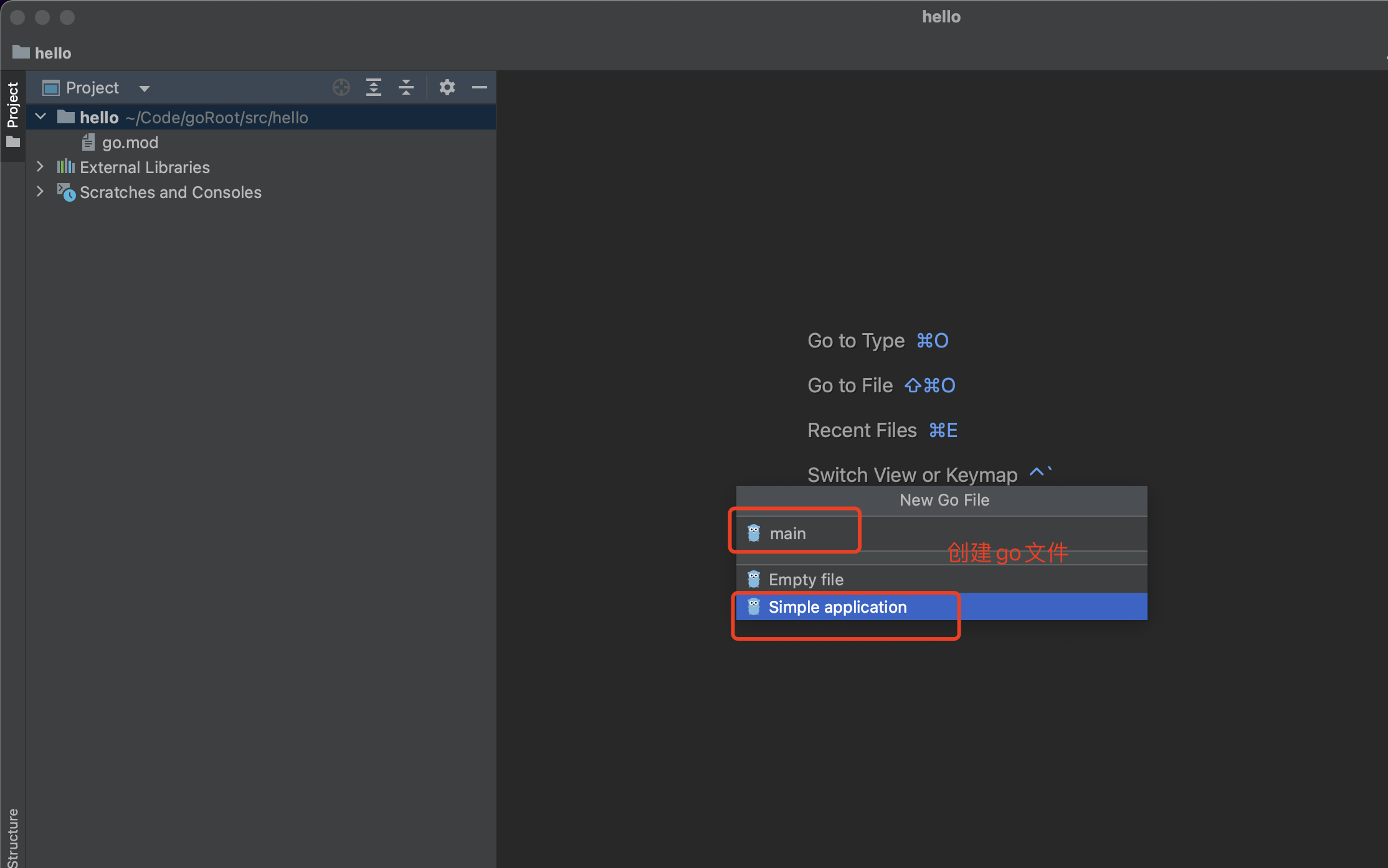
Task: Click the Recent Files icon
Action: [x=863, y=430]
